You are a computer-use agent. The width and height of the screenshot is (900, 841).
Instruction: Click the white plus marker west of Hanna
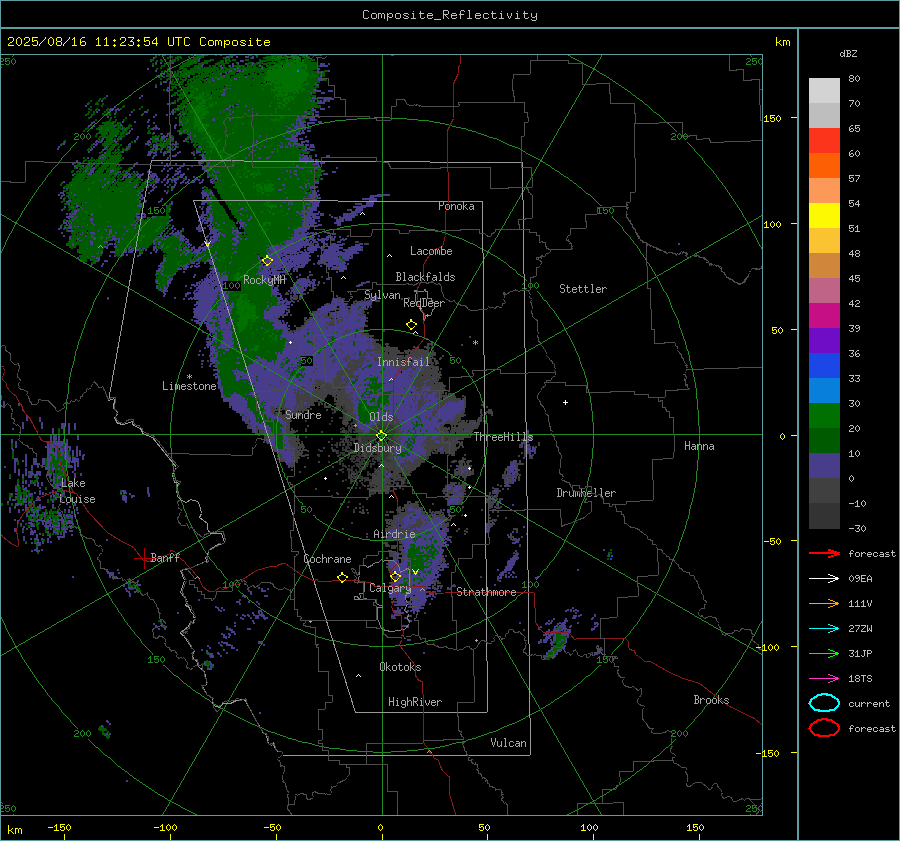coord(565,402)
